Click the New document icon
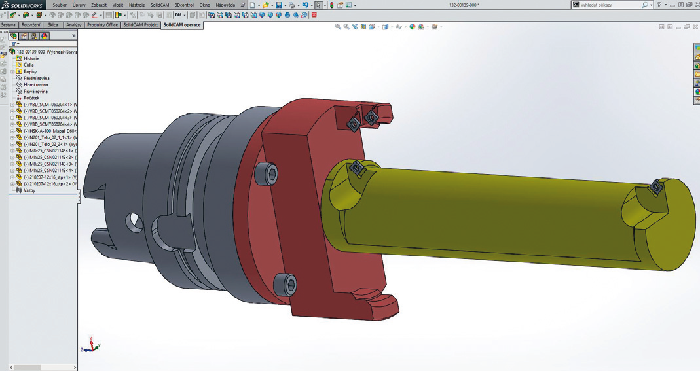Screen dimensions: 700x371 [253, 5]
